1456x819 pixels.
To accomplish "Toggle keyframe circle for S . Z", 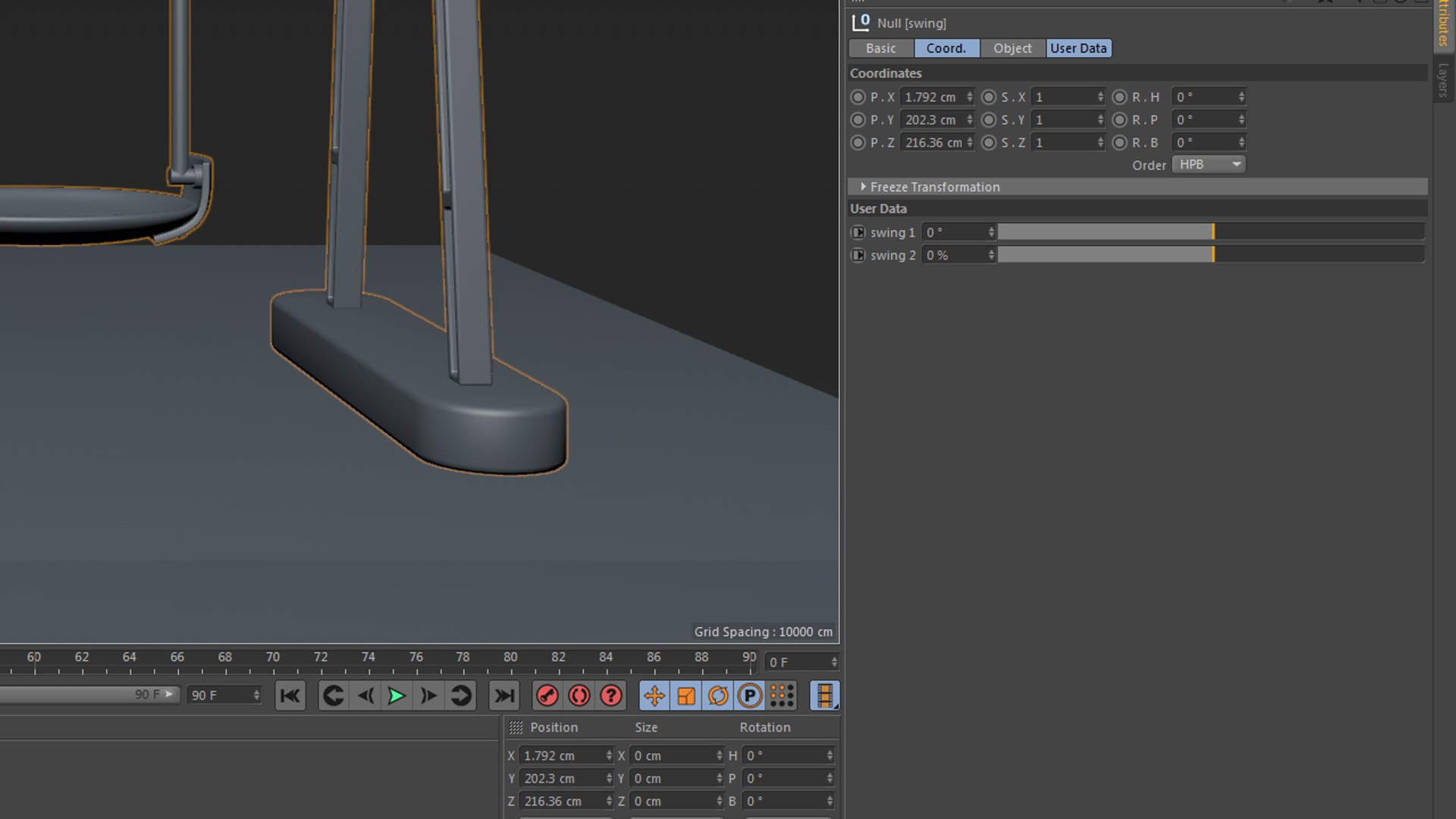I will coord(989,143).
